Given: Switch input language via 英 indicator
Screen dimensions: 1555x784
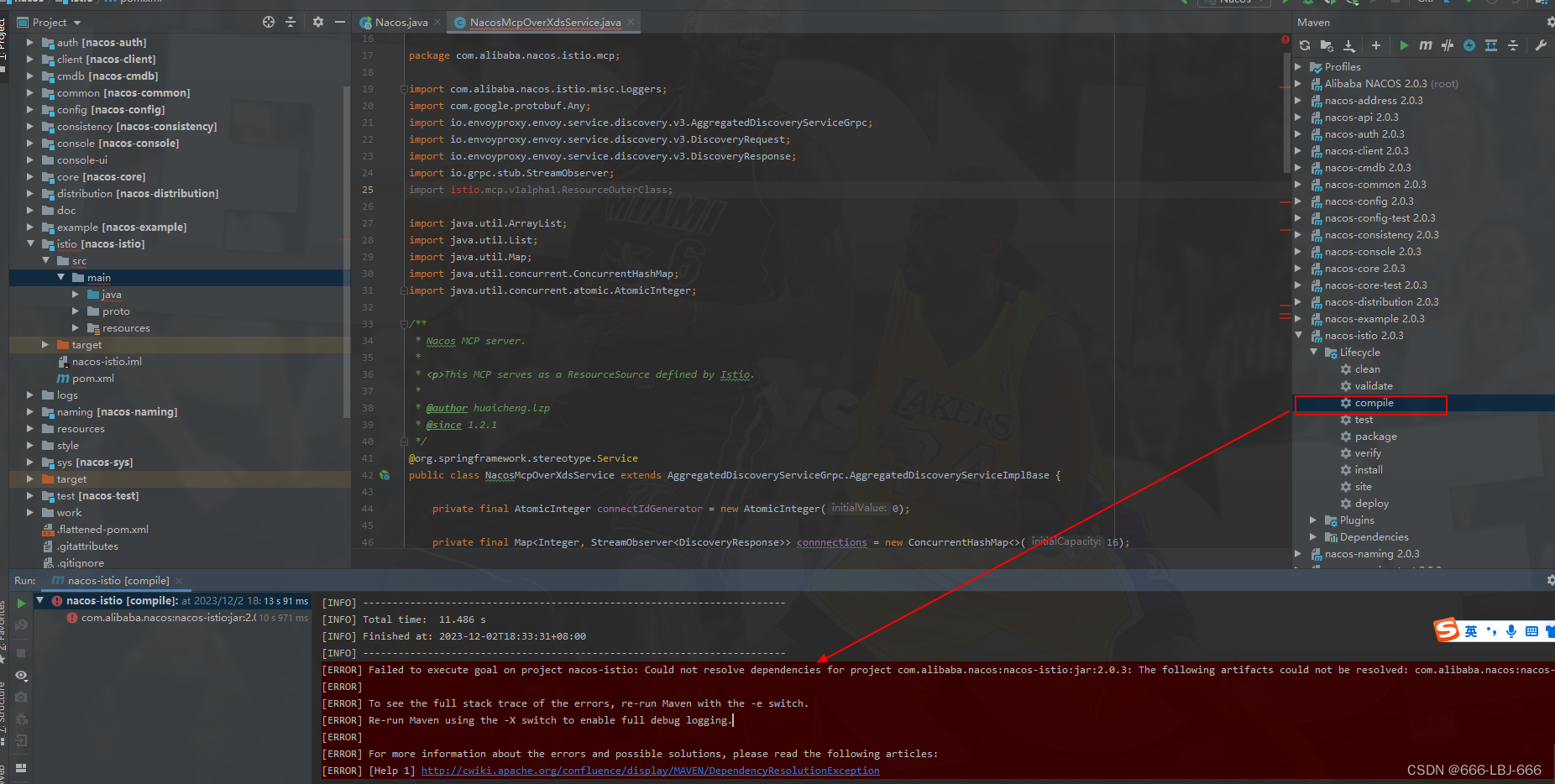Looking at the screenshot, I should (1471, 631).
